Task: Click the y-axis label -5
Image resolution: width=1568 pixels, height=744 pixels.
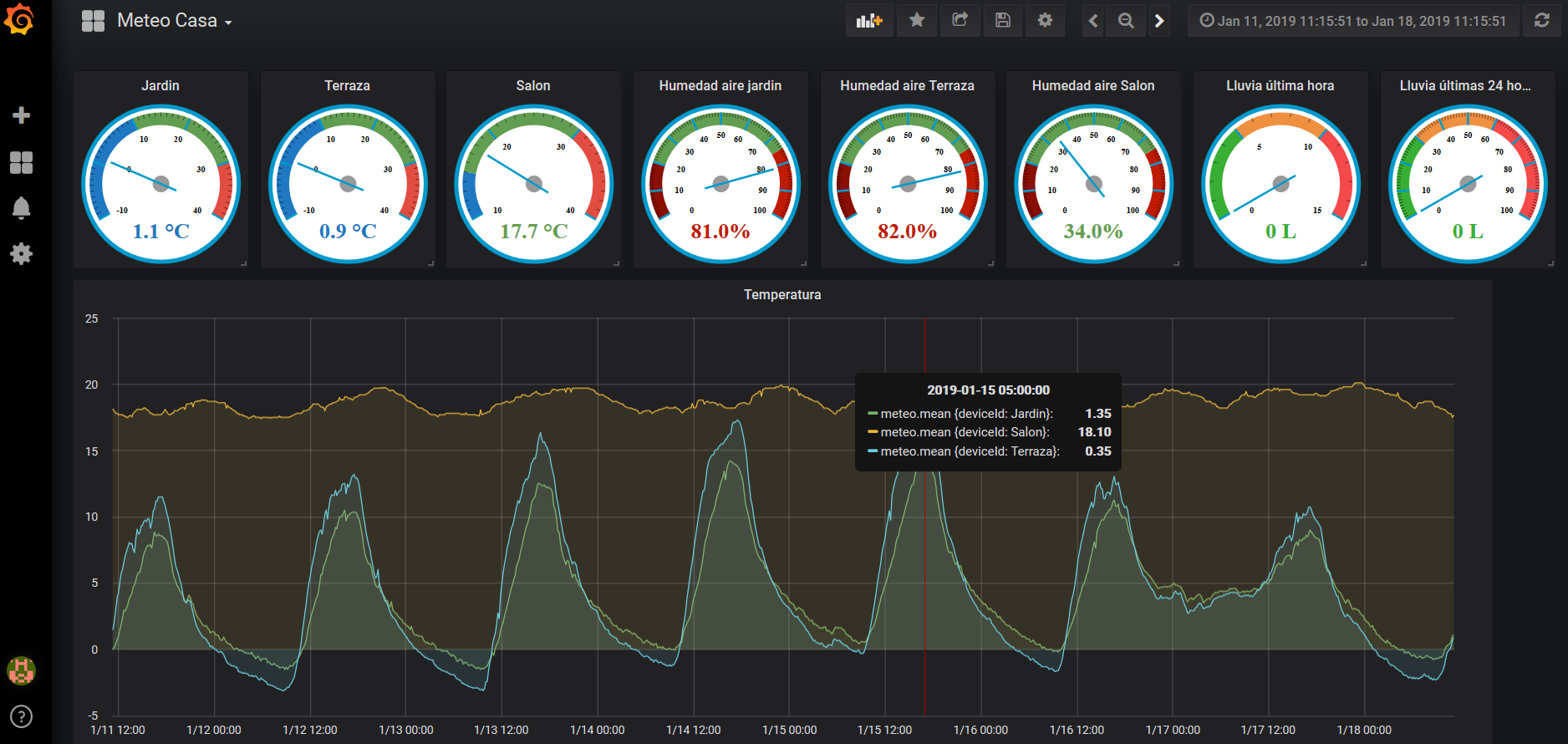Action: (93, 716)
